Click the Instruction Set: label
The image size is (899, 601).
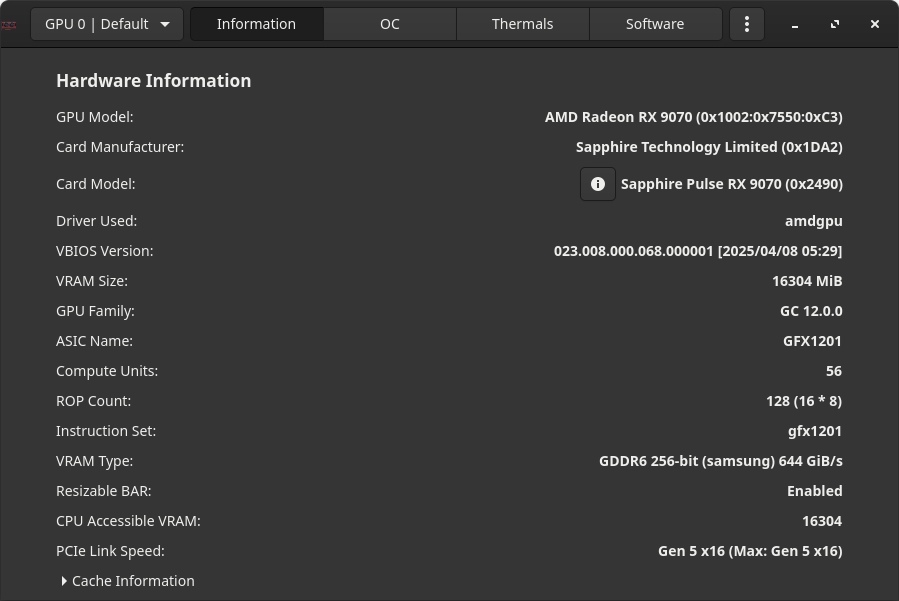coord(105,431)
